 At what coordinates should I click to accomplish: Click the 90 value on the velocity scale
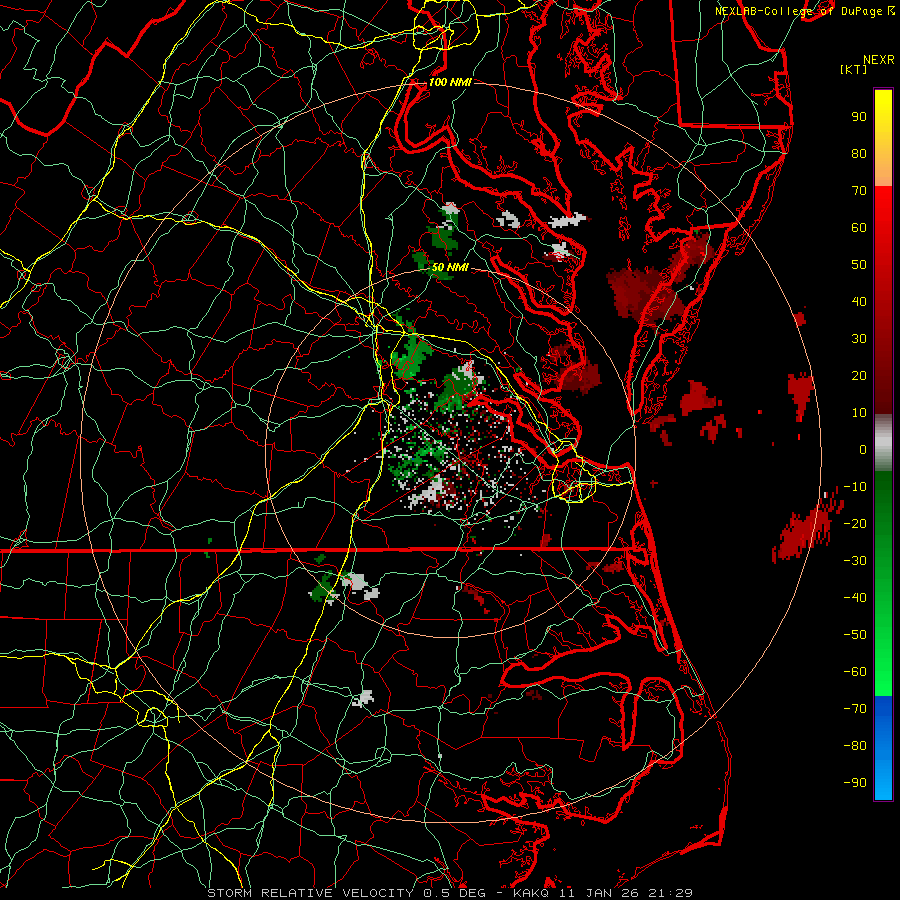(859, 117)
